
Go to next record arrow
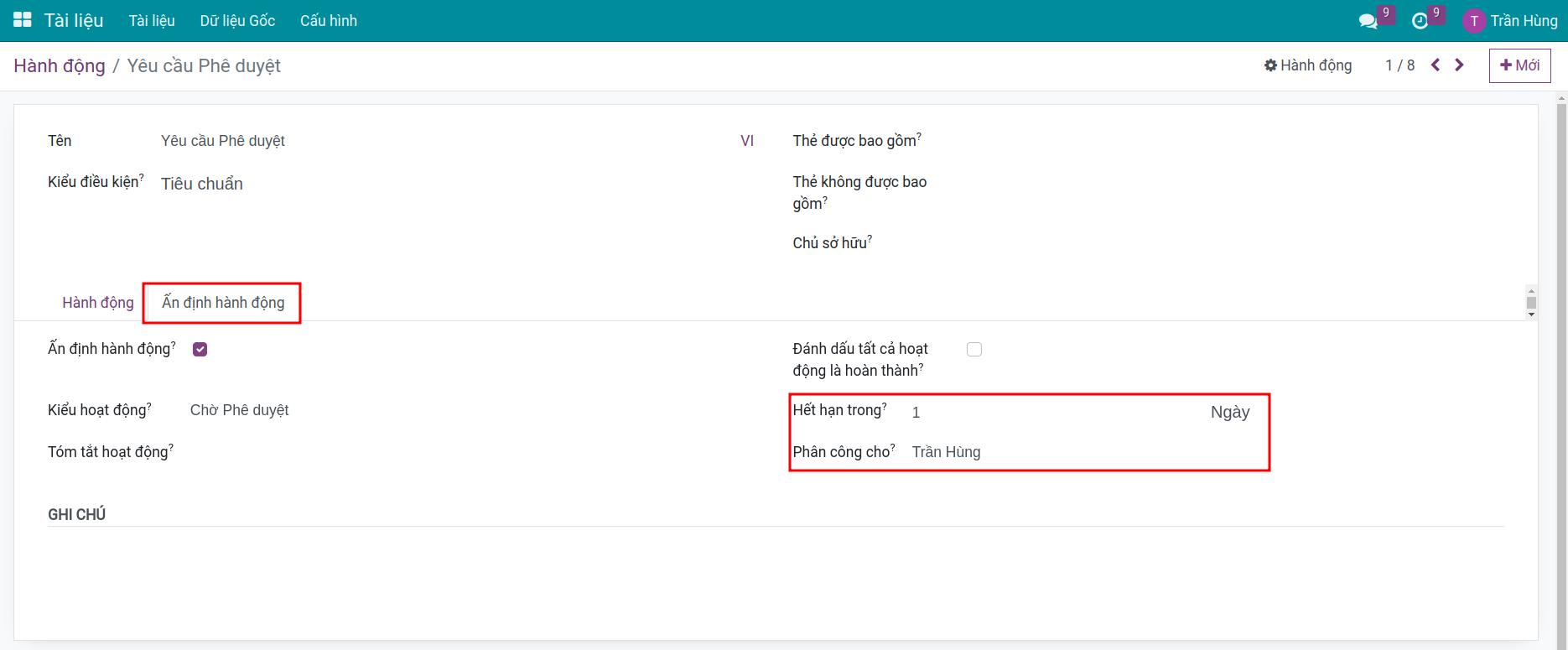(x=1459, y=65)
